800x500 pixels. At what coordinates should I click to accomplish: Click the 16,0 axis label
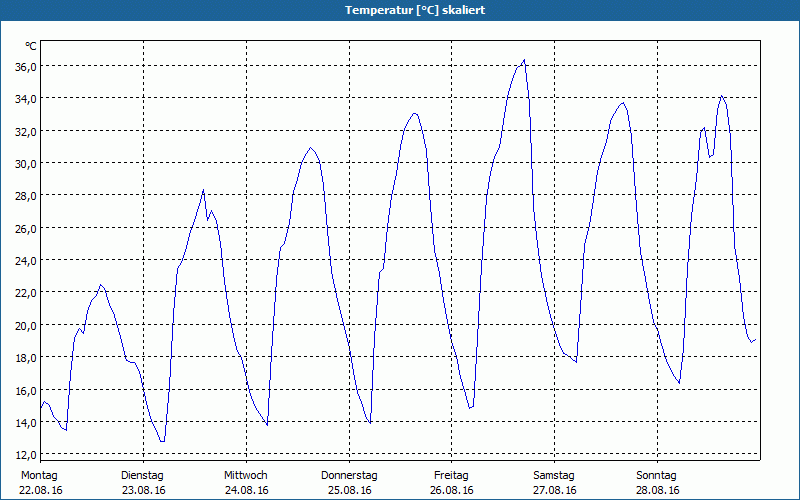point(26,390)
